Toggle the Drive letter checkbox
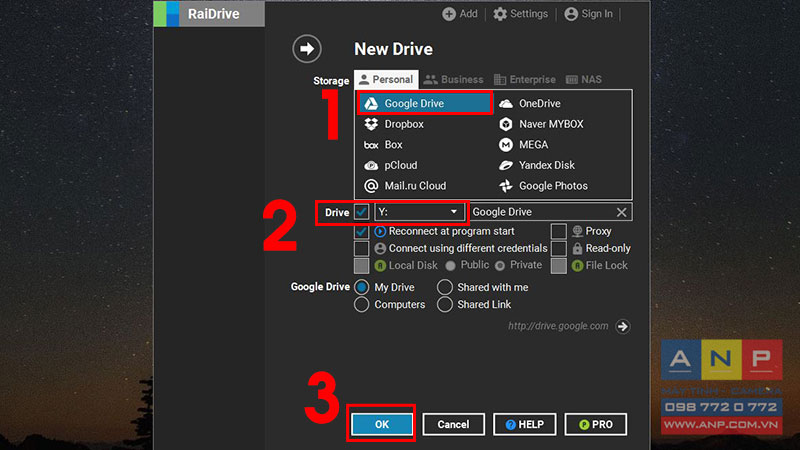800x450 pixels. [x=361, y=212]
